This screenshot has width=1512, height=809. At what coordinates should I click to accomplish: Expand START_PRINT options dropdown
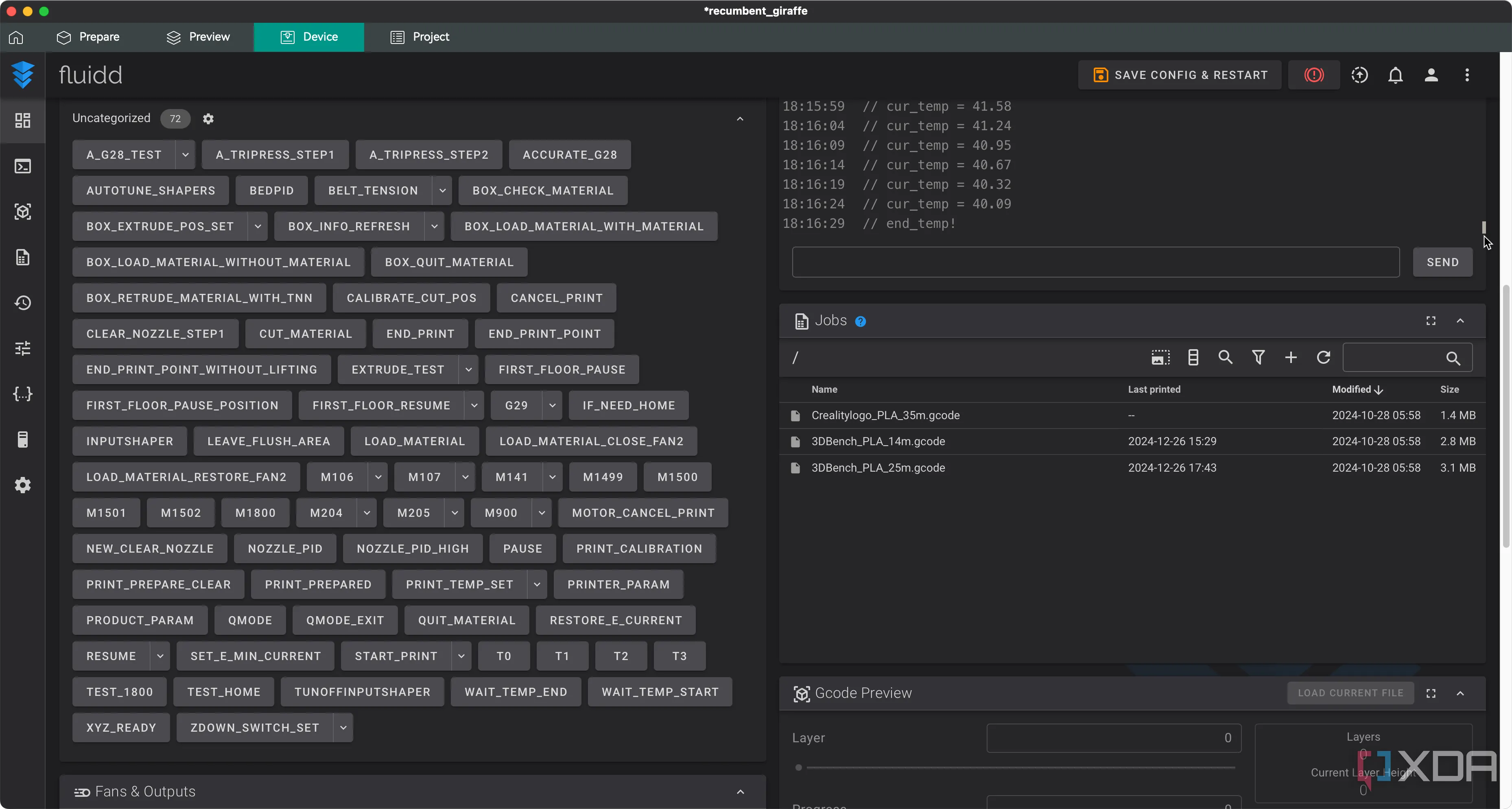tap(461, 656)
